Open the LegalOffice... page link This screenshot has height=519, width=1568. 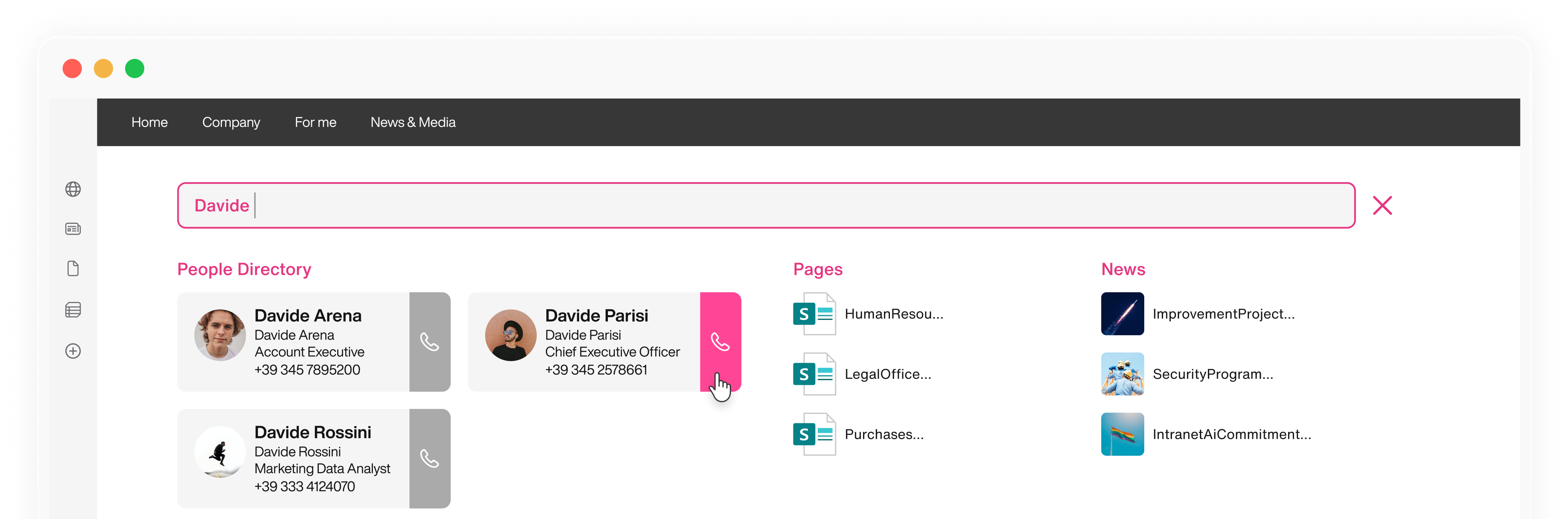[x=888, y=374]
